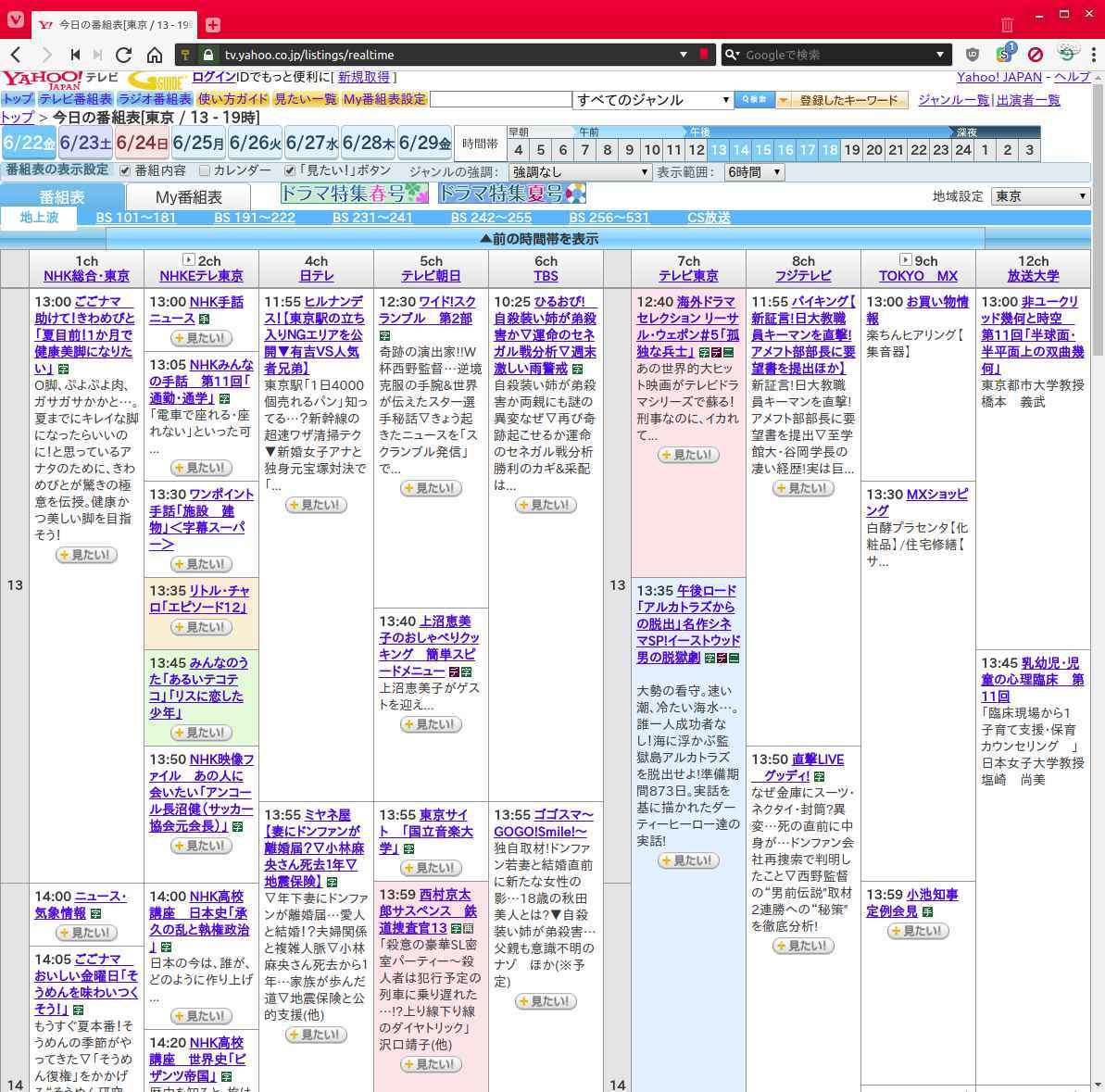Open a new browser tab with plus icon

213,25
